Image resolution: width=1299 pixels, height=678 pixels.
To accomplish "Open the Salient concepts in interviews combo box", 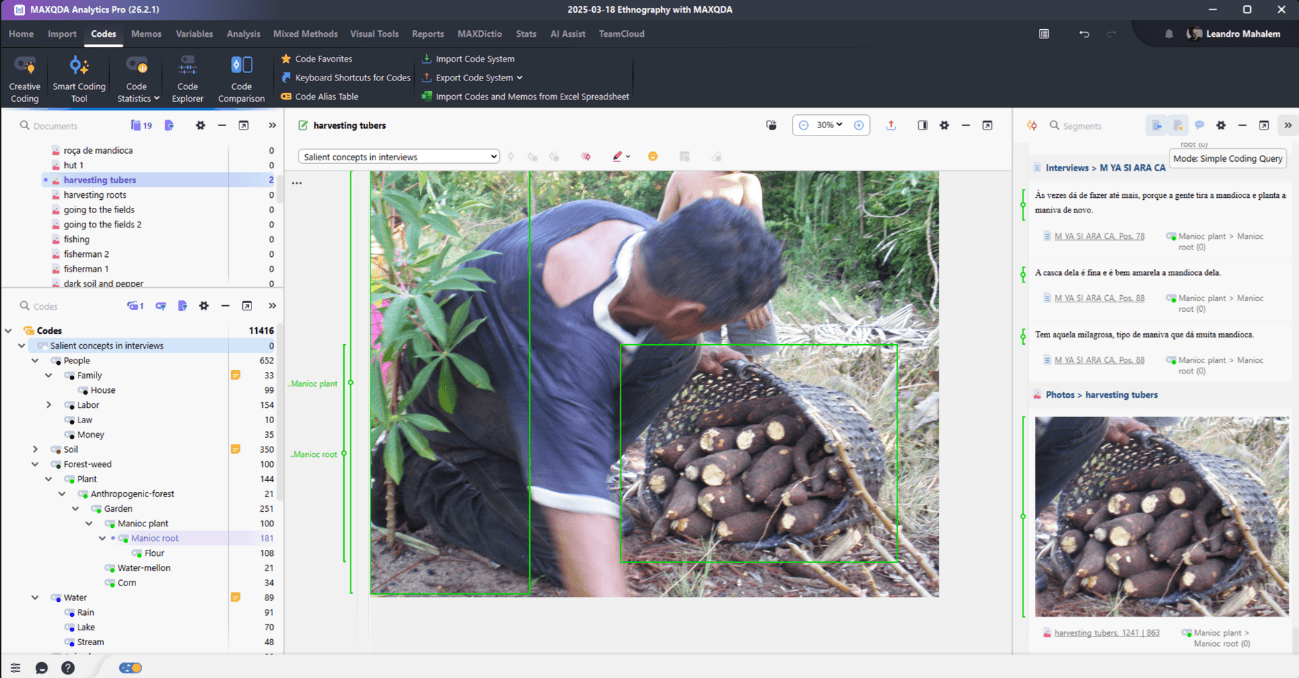I will [x=399, y=157].
